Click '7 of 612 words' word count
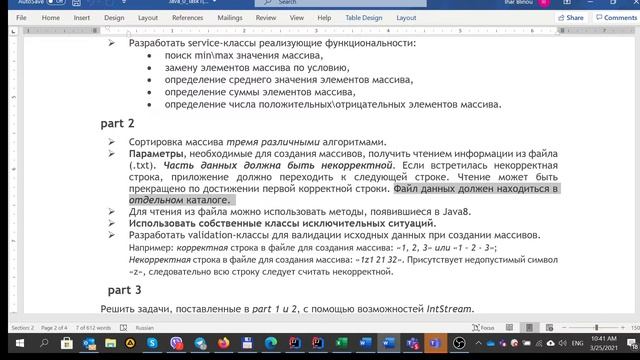 (x=93, y=328)
